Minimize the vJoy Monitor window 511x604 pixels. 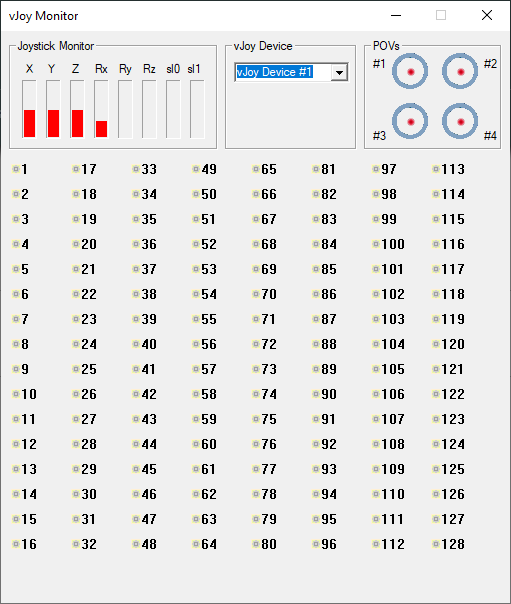(x=396, y=15)
